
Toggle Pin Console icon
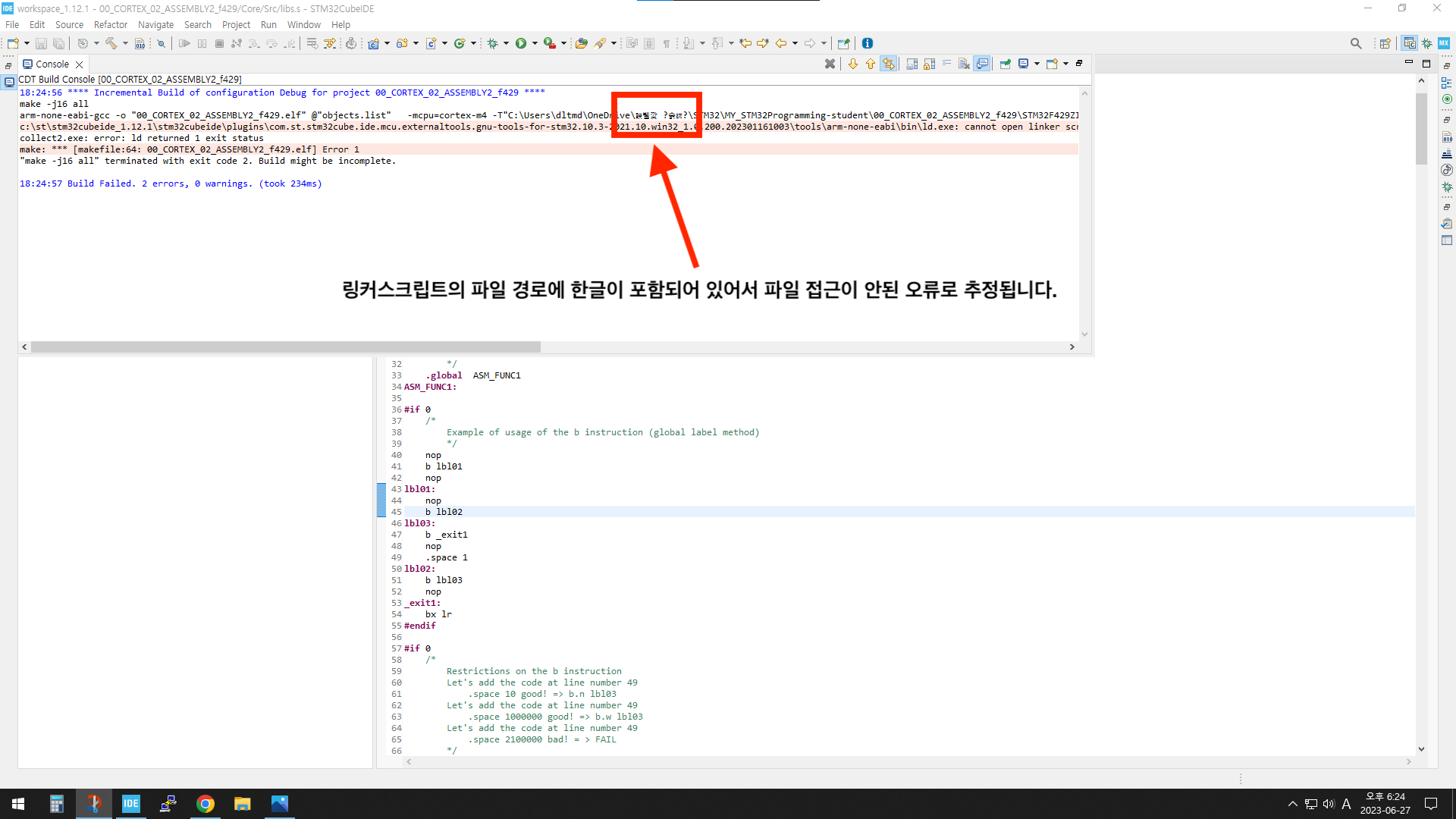(x=1006, y=64)
